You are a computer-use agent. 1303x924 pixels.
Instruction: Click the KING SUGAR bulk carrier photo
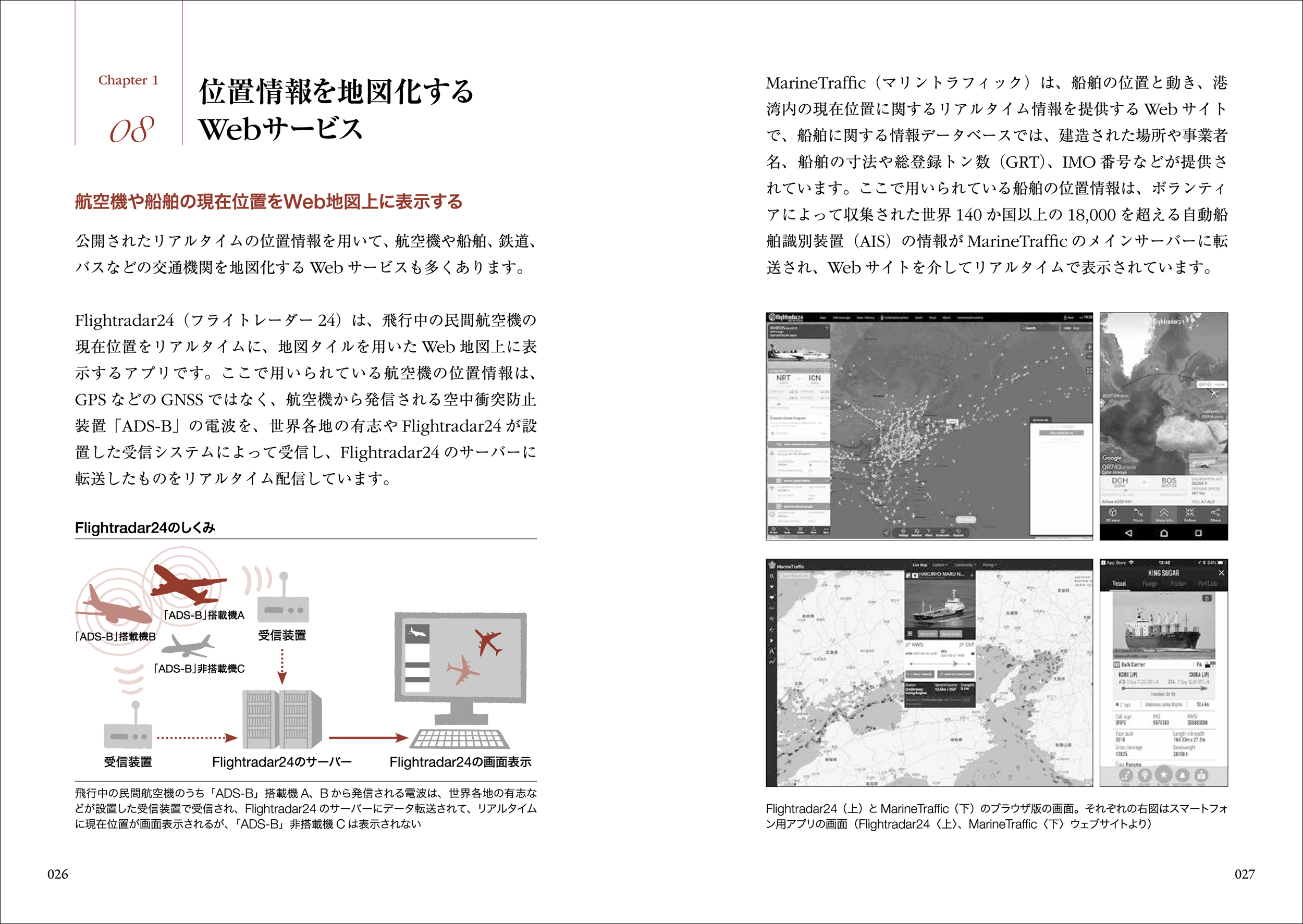1164,626
